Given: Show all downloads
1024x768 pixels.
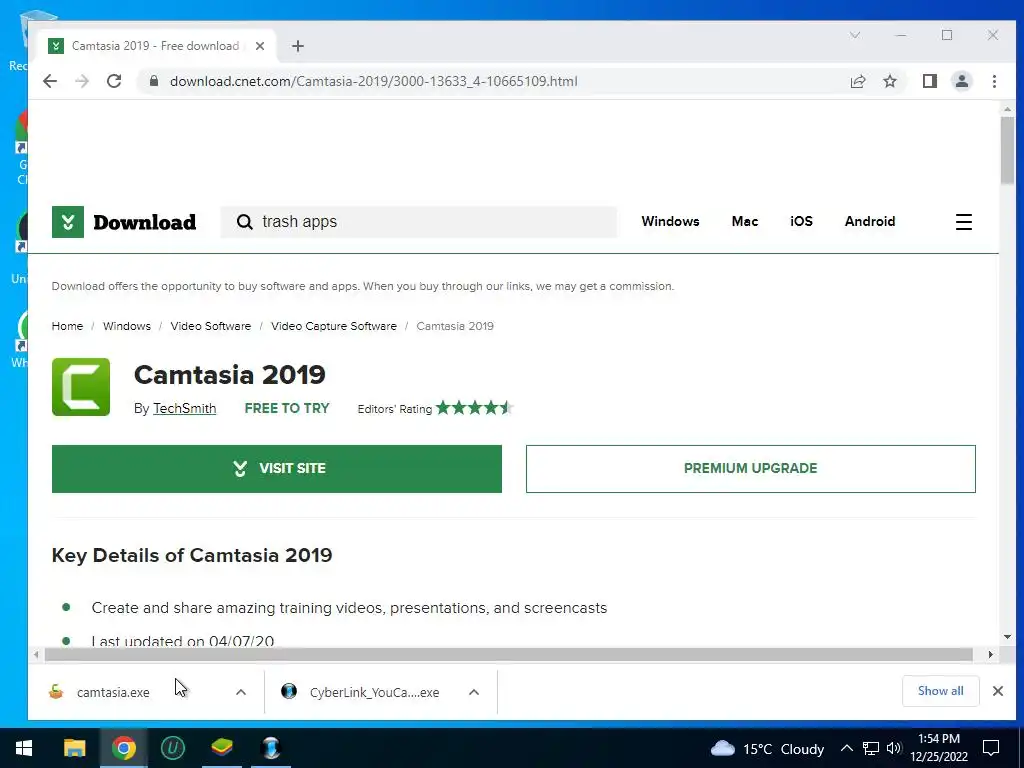Looking at the screenshot, I should coord(940,691).
